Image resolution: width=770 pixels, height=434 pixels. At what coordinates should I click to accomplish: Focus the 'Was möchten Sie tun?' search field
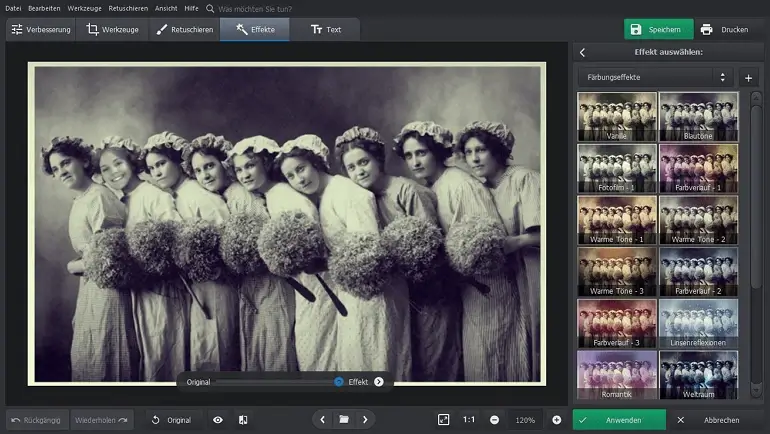click(255, 9)
